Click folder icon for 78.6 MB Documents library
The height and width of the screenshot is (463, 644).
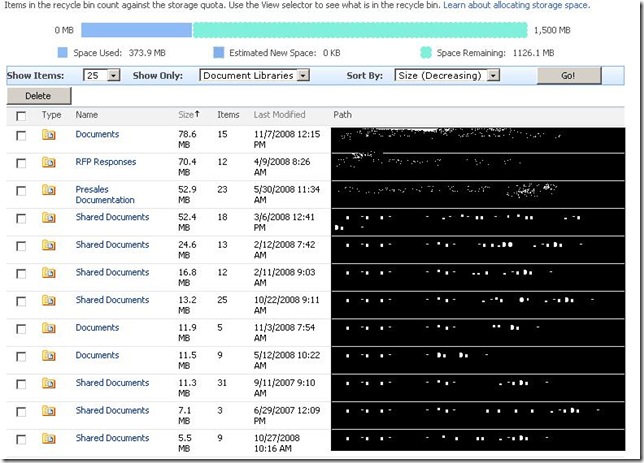coord(48,135)
